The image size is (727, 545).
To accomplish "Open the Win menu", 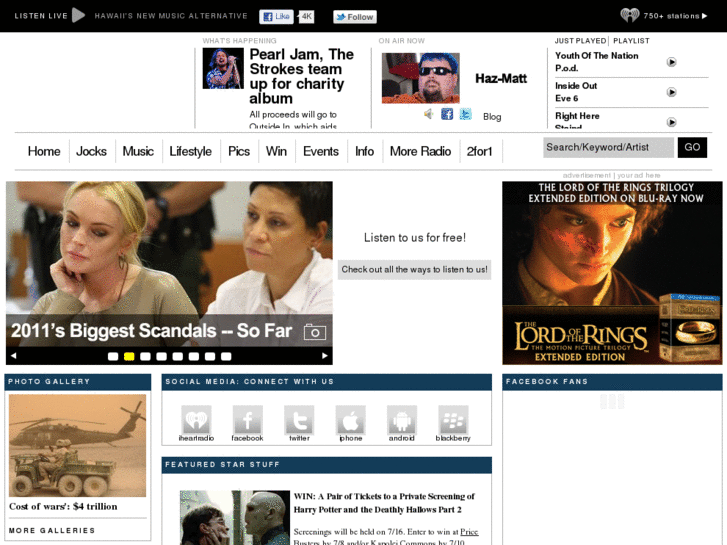I will point(276,151).
